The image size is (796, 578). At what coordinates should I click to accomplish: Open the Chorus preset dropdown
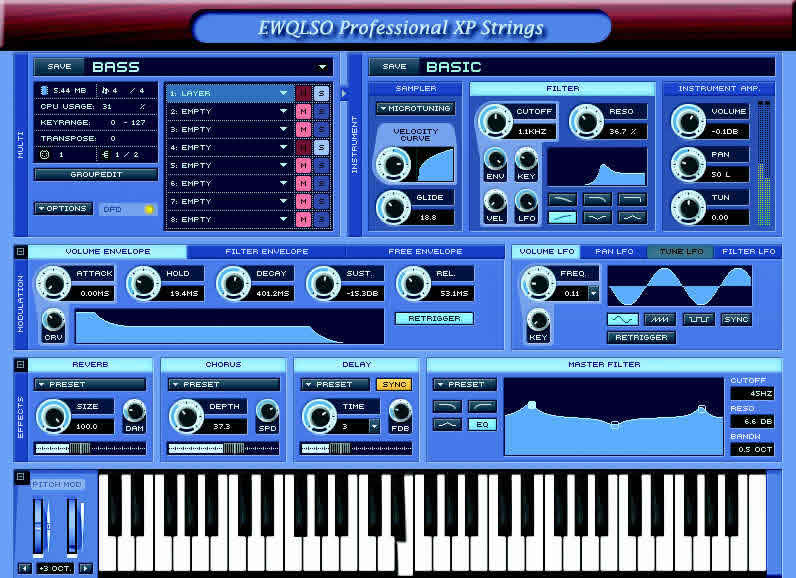point(223,385)
